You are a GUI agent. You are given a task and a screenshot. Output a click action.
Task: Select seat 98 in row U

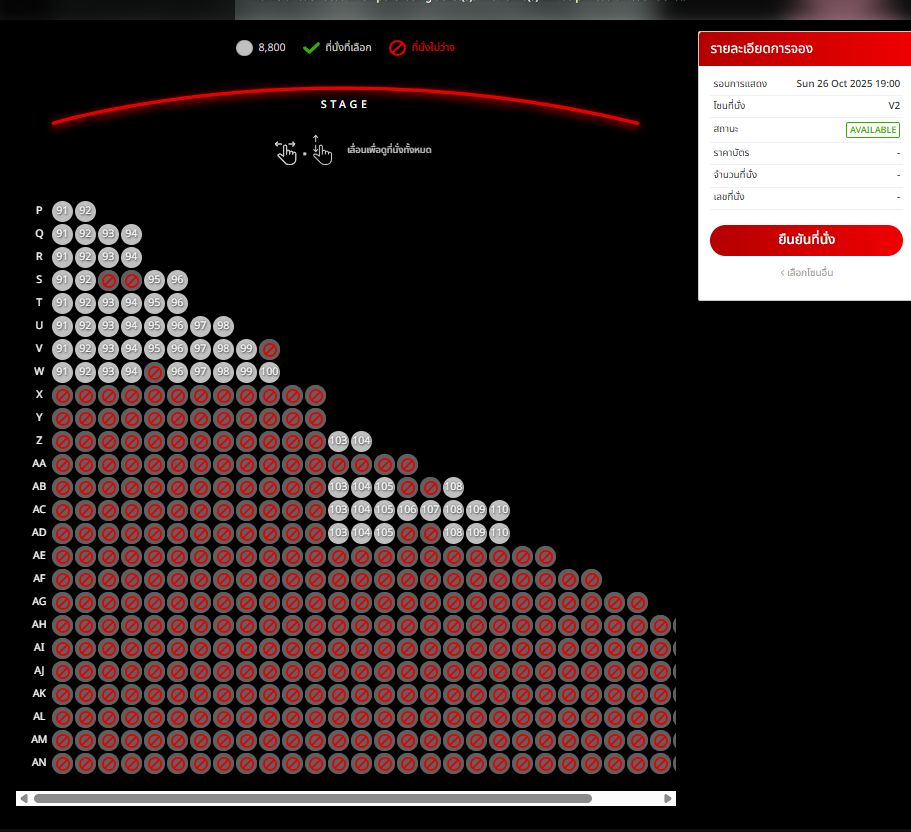coord(223,326)
